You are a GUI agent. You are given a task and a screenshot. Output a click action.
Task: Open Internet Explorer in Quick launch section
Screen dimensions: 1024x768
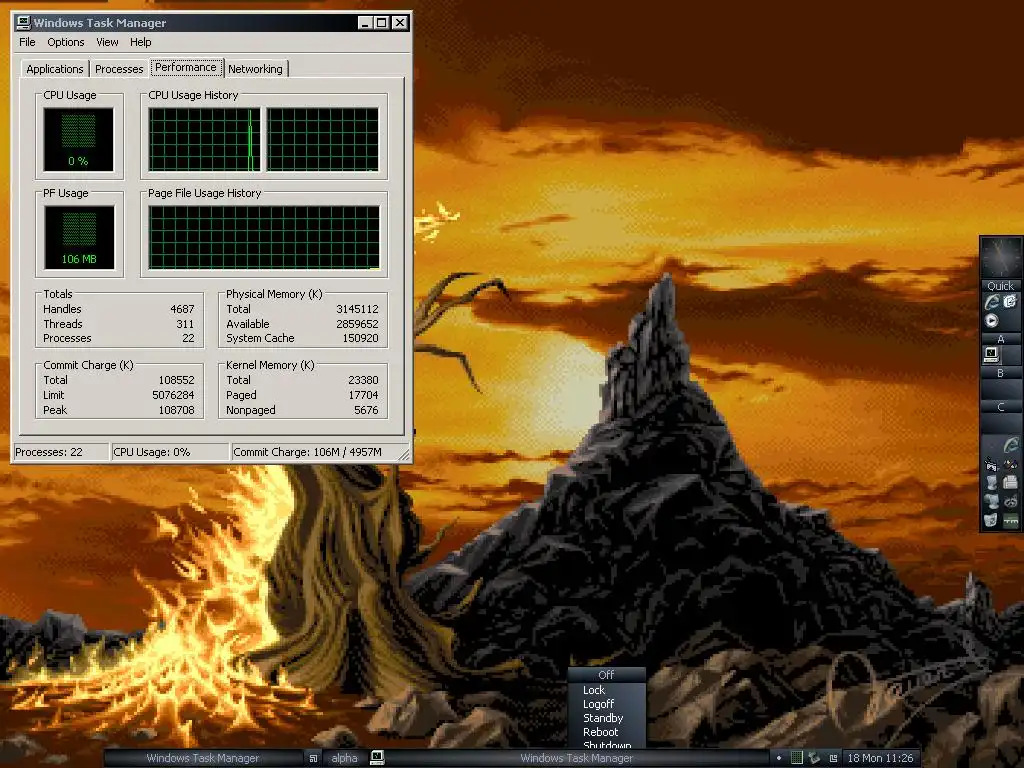tap(991, 302)
